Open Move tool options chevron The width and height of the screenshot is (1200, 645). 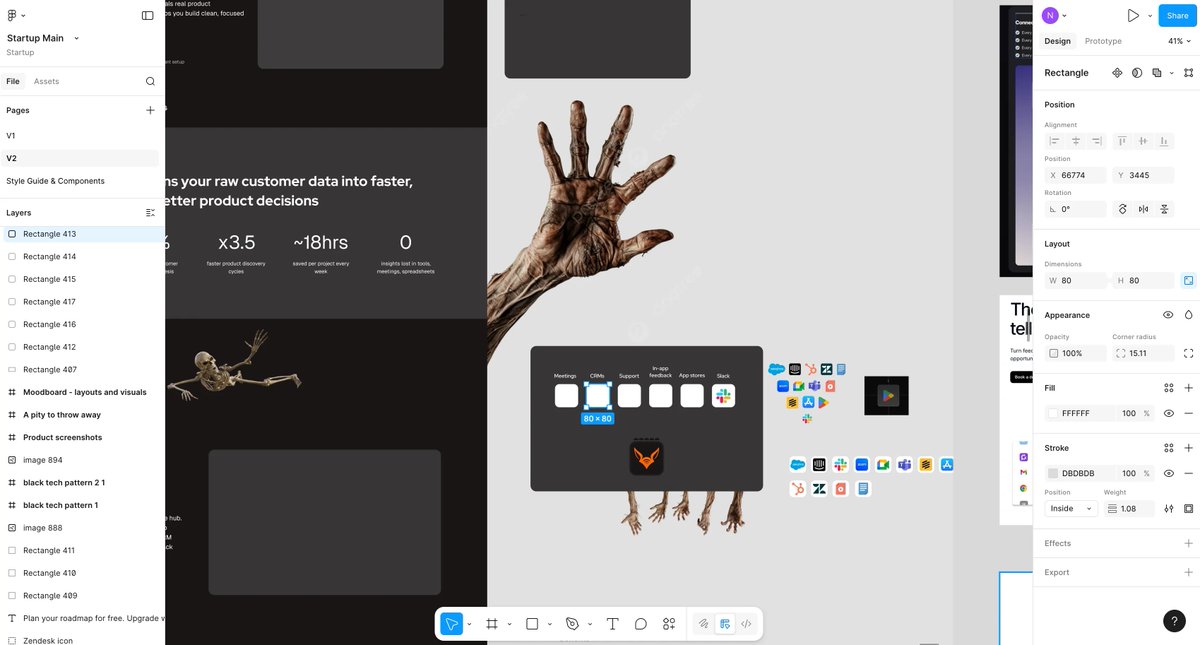click(469, 624)
